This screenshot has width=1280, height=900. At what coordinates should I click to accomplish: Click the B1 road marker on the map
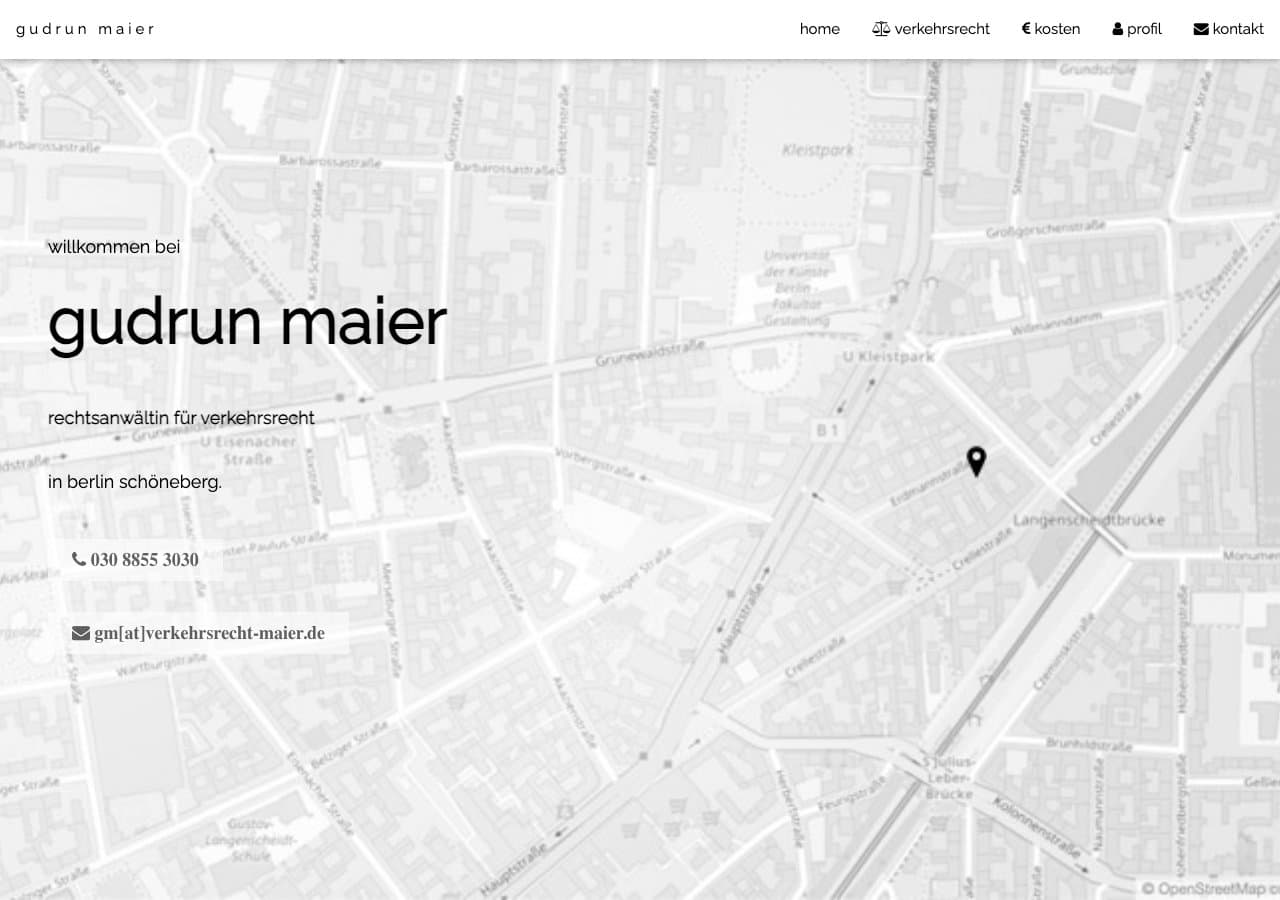(827, 429)
